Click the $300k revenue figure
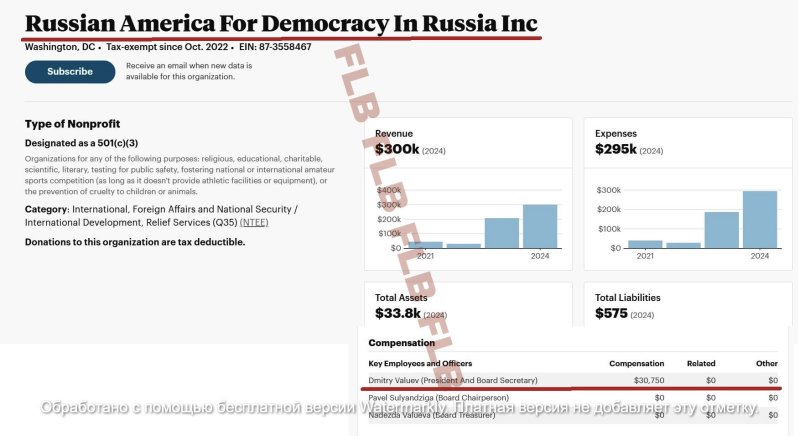The image size is (800, 436). (x=397, y=149)
